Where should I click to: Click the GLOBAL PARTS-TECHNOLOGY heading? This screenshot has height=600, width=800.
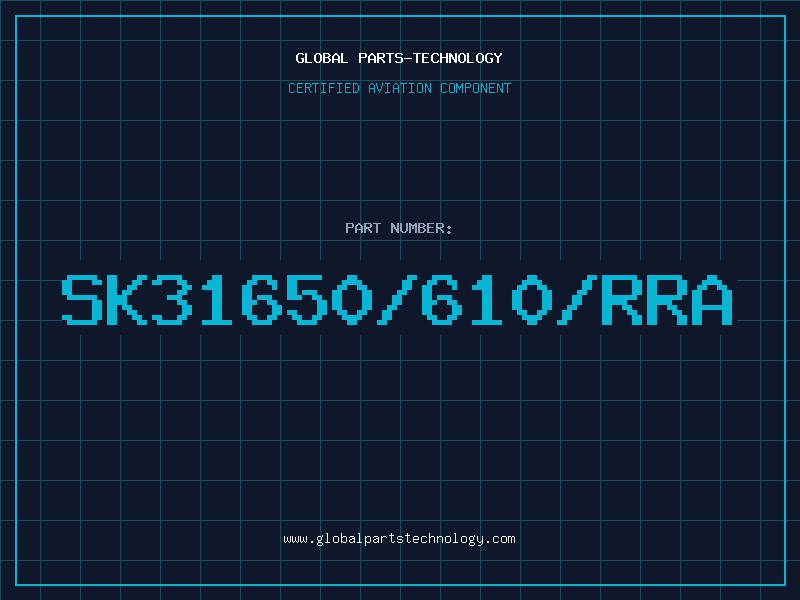[x=399, y=58]
